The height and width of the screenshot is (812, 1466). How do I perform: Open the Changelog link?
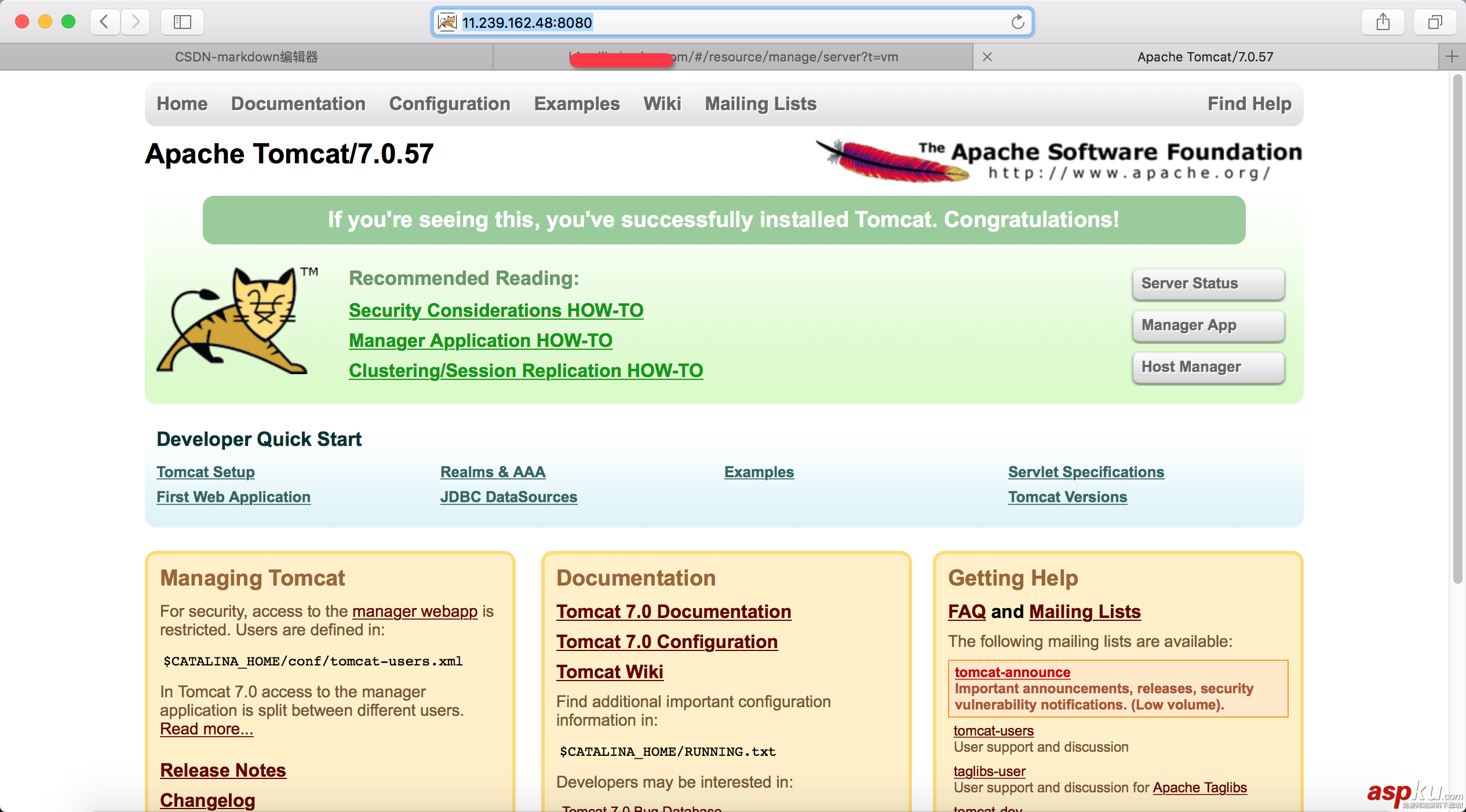(x=207, y=800)
